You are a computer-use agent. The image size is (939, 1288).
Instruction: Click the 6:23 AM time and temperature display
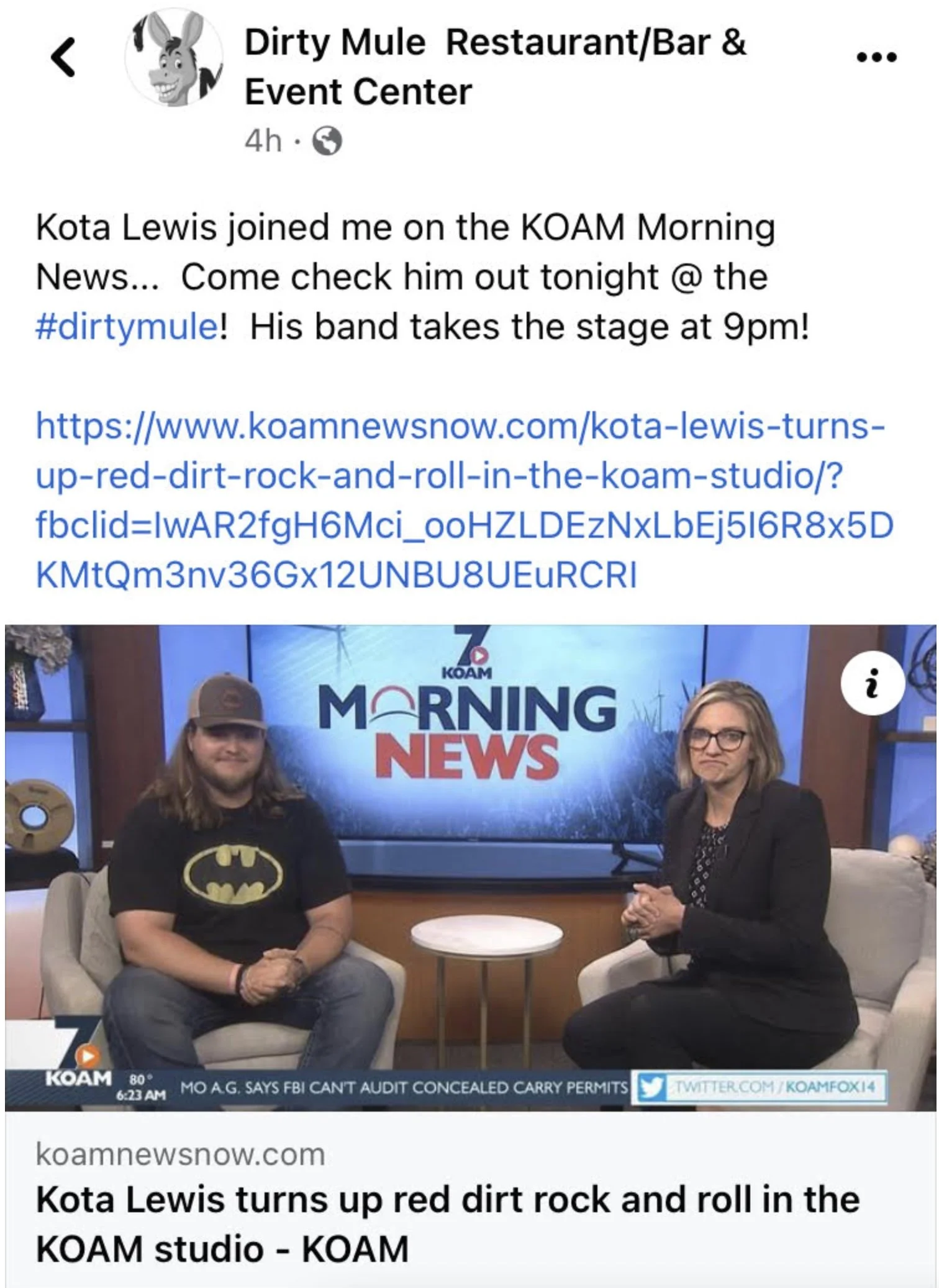click(141, 1089)
